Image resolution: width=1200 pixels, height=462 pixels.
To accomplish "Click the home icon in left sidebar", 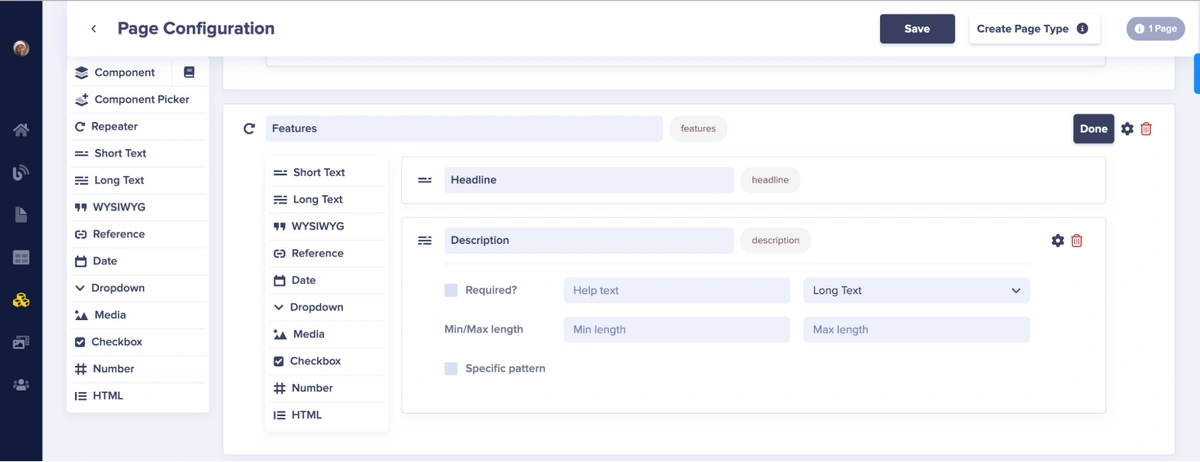I will 21,130.
